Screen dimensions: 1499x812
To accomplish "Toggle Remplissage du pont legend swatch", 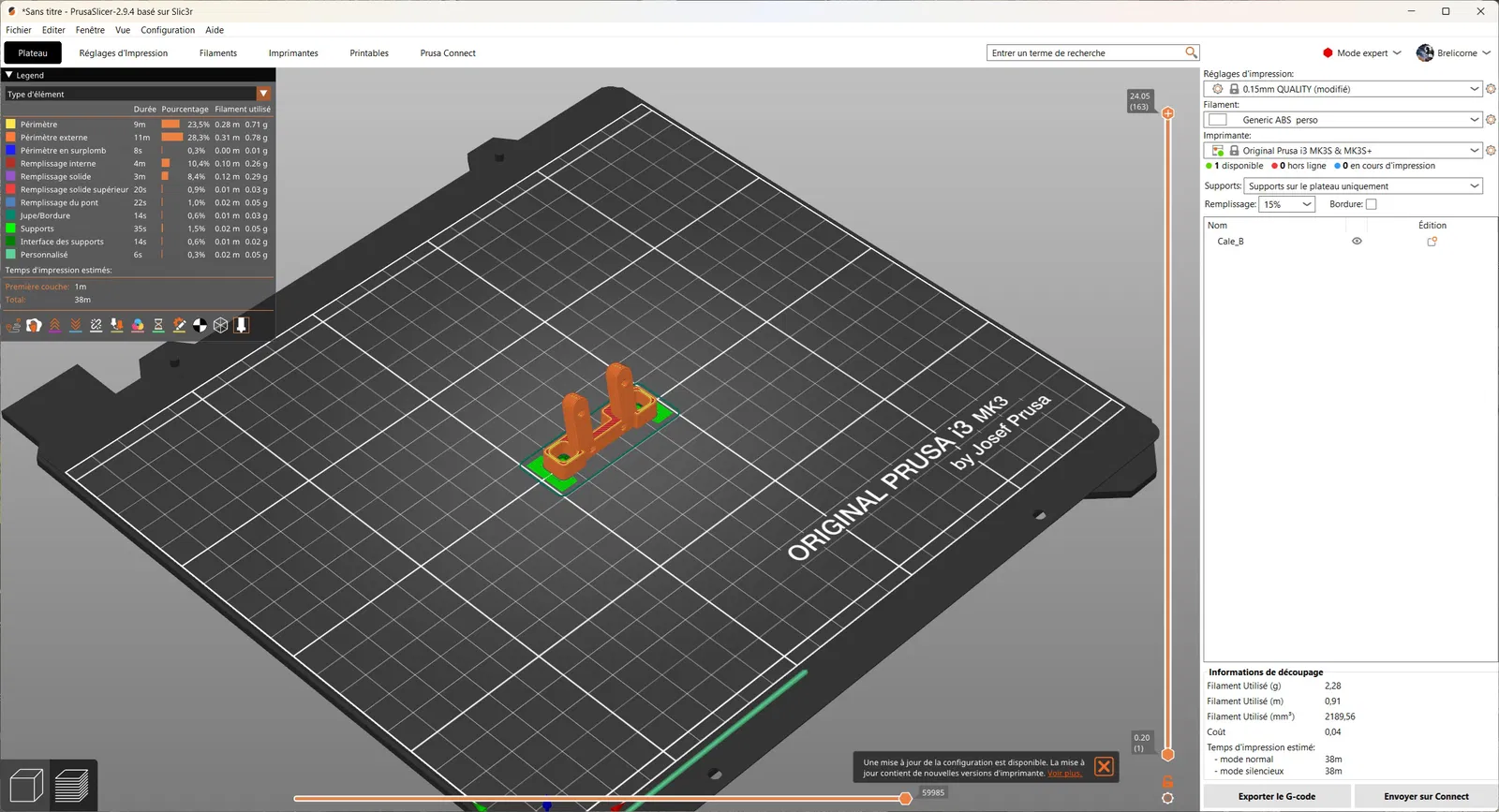I will pos(10,202).
